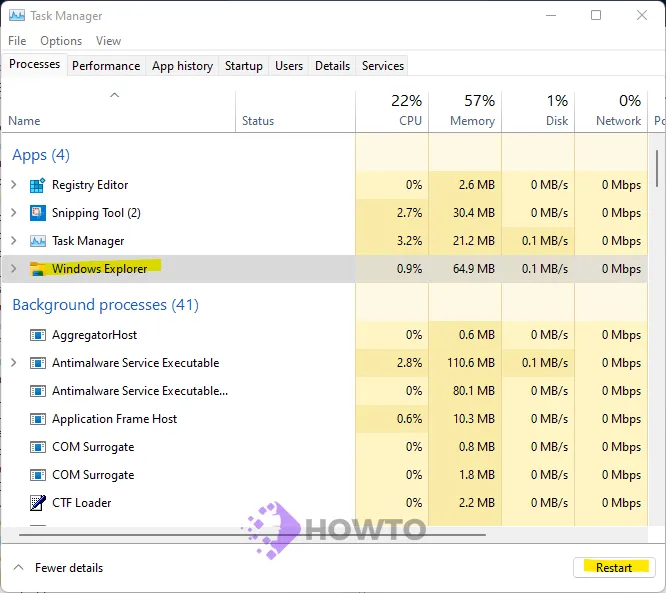Click the Task Manager process row icon
Screen dimensions: 666x593
pos(37,241)
